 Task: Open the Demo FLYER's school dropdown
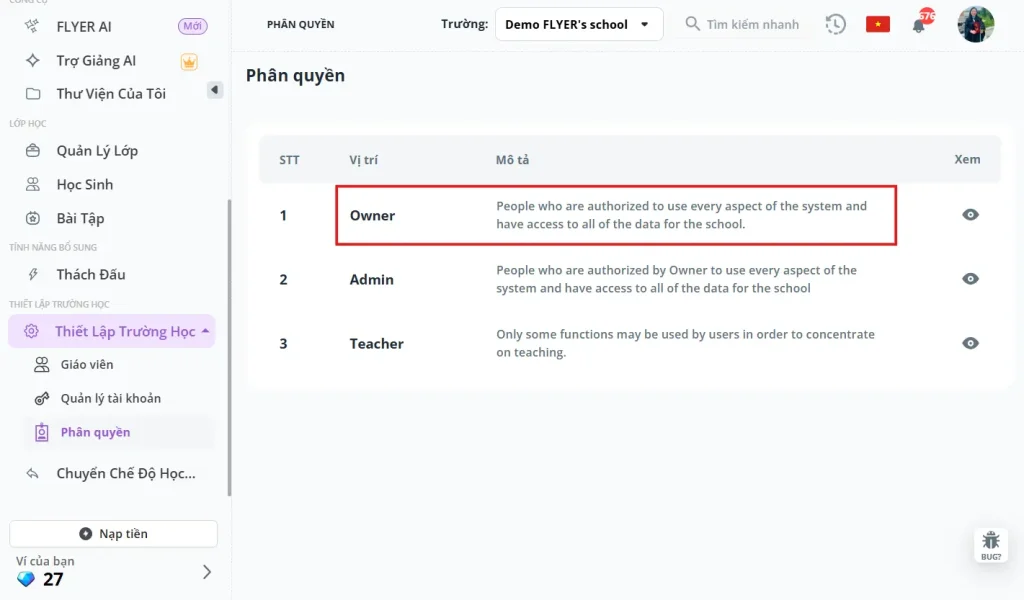579,24
